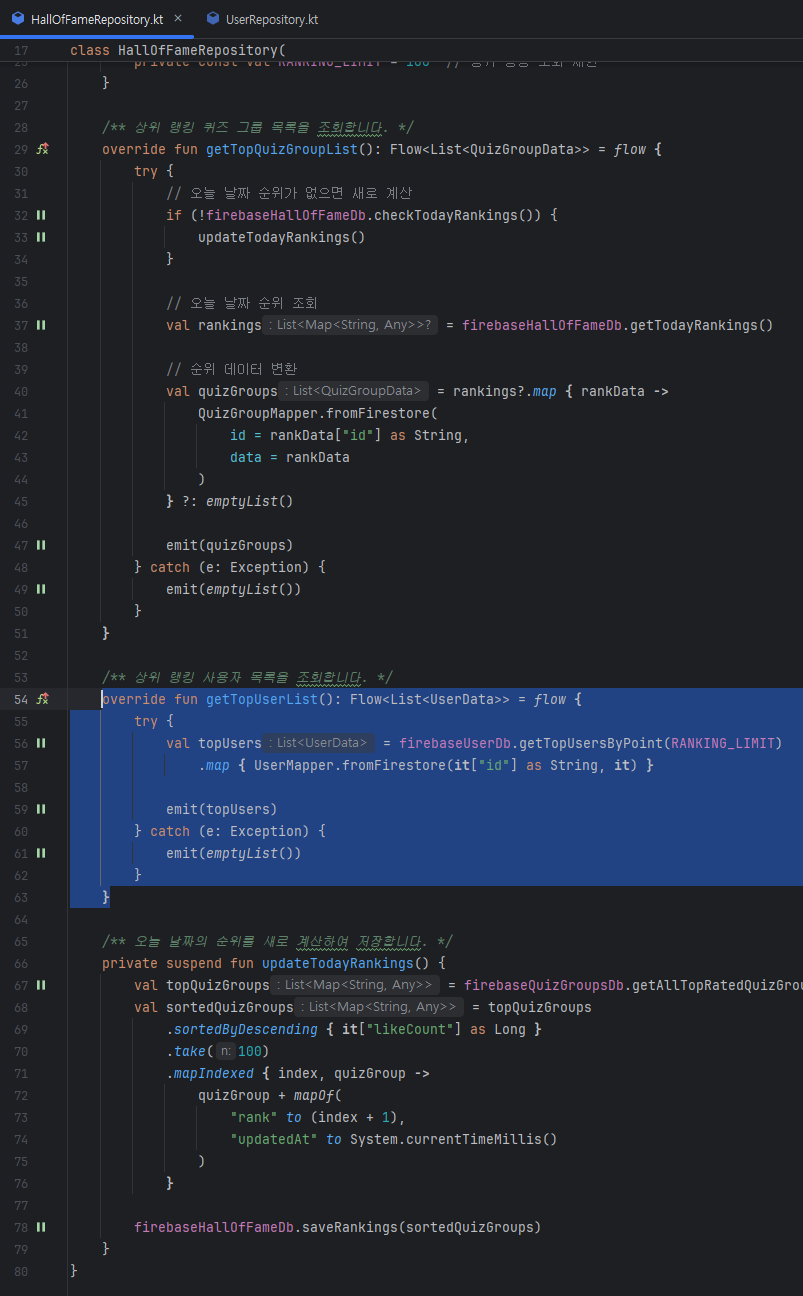Click the Kotlin file icon on HallOfFameRepository.kt tab
This screenshot has width=803, height=1296.
(18, 19)
